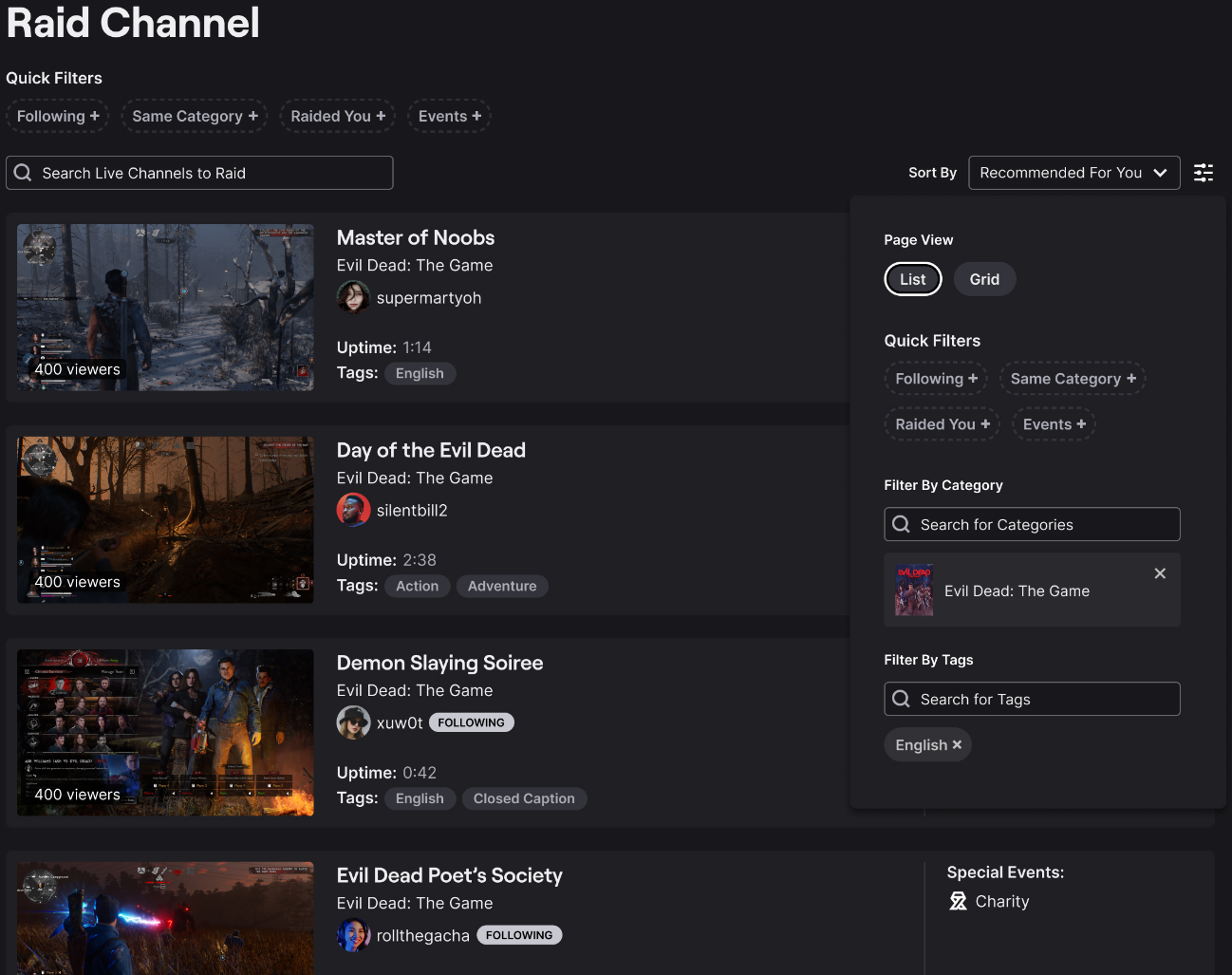Focus the Search Live Channels to Raid field

coord(199,173)
